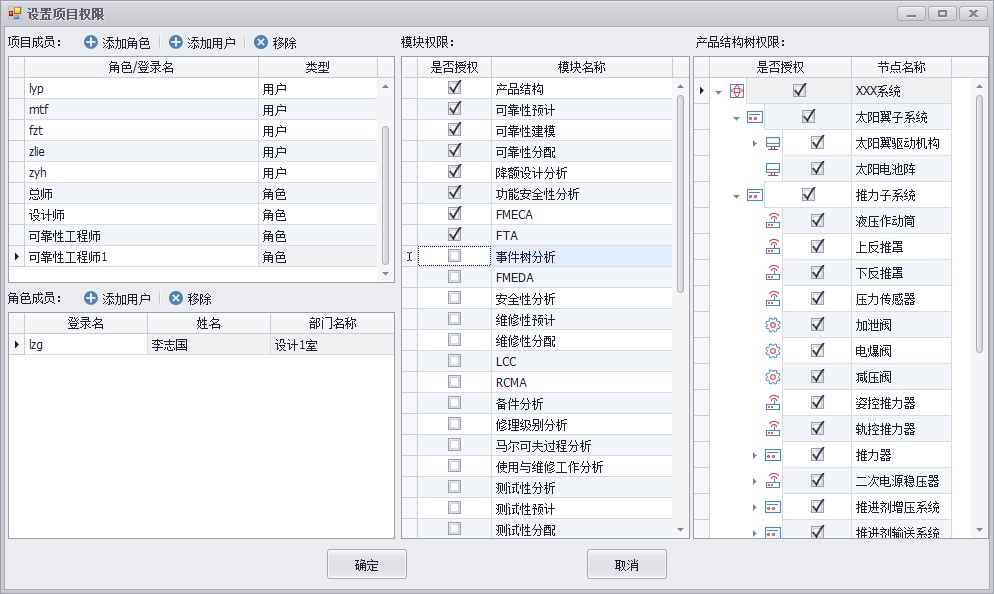This screenshot has width=994, height=594.
Task: Click 移除 icon in 角色成员 toolbar
Action: click(176, 299)
